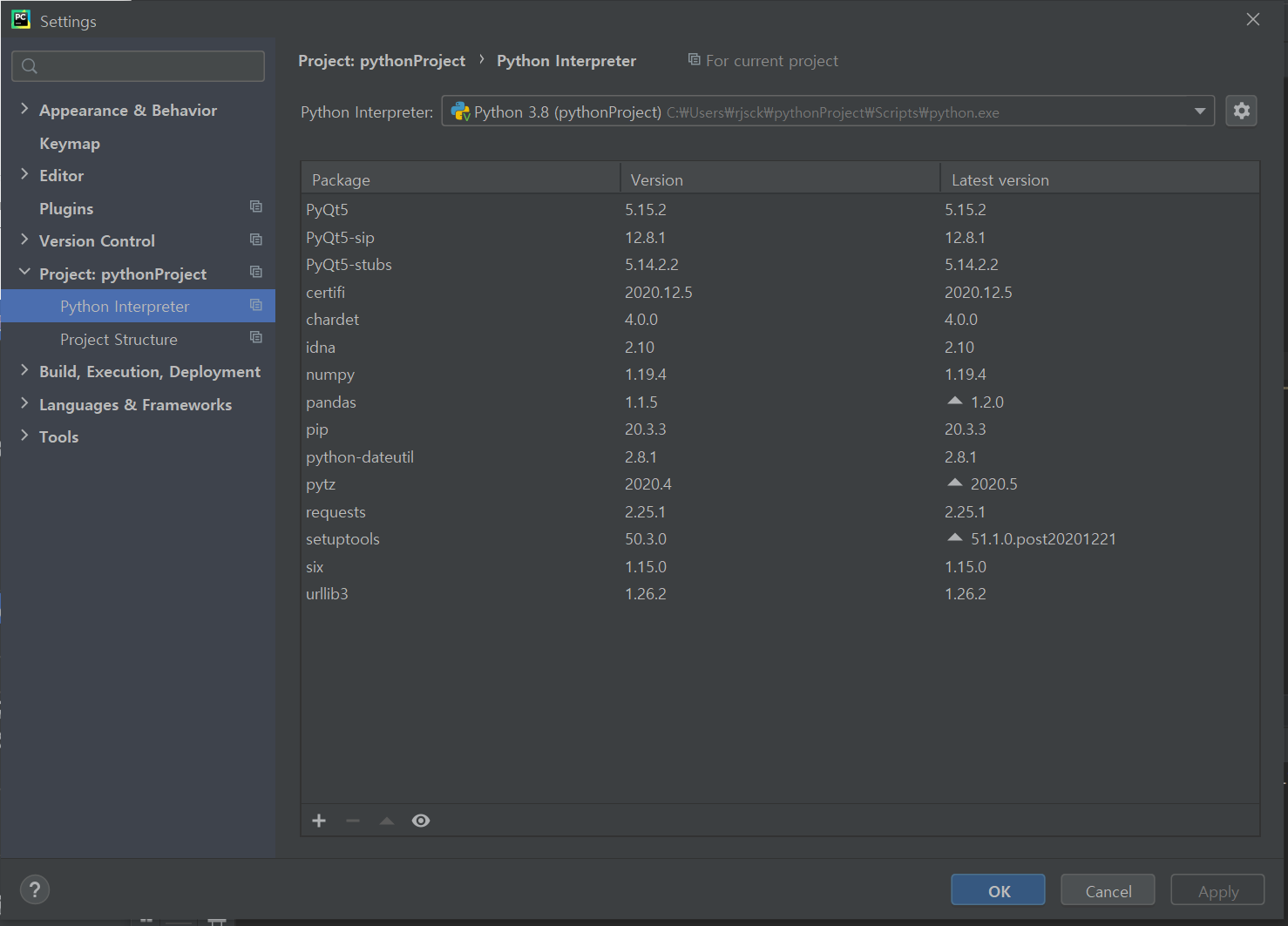Expand Build, Execution, Deployment section
Screen dimensions: 1288x926
pyautogui.click(x=24, y=370)
